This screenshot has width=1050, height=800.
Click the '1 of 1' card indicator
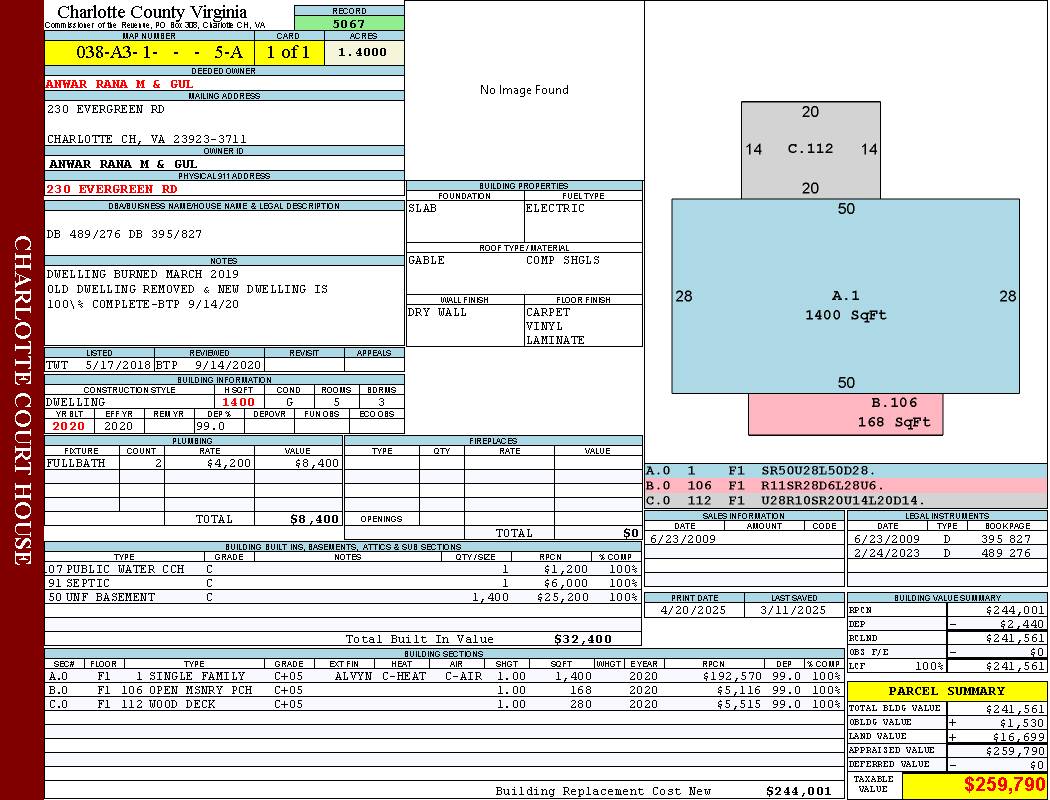point(289,53)
